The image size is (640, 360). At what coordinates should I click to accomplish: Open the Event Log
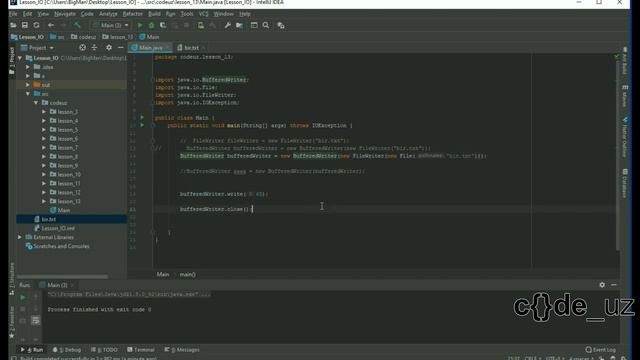(x=600, y=350)
